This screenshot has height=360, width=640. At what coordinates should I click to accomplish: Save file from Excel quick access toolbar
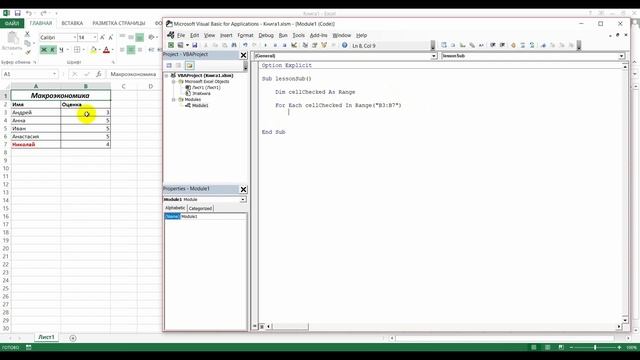[18, 13]
